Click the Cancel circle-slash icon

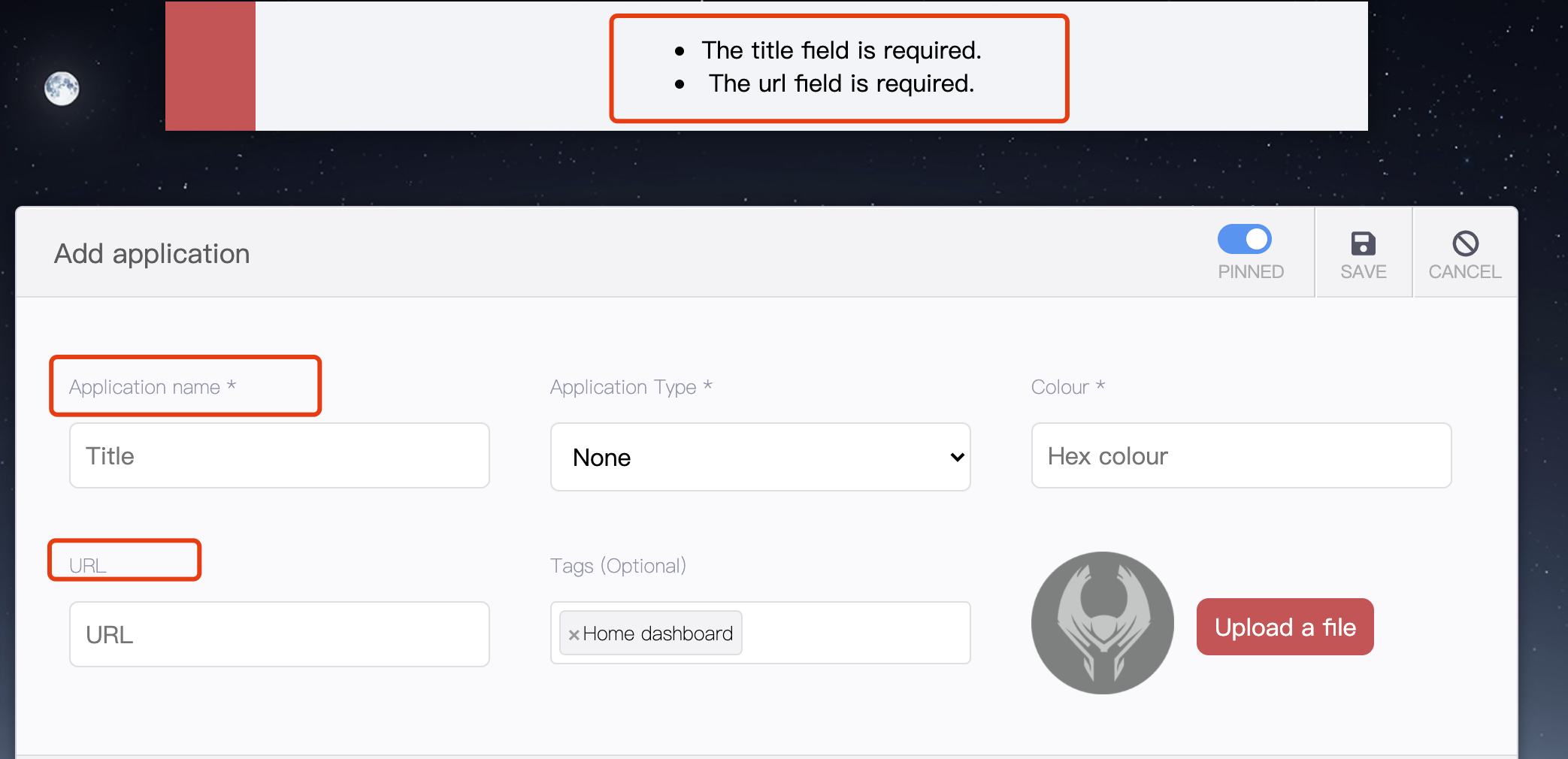1465,243
